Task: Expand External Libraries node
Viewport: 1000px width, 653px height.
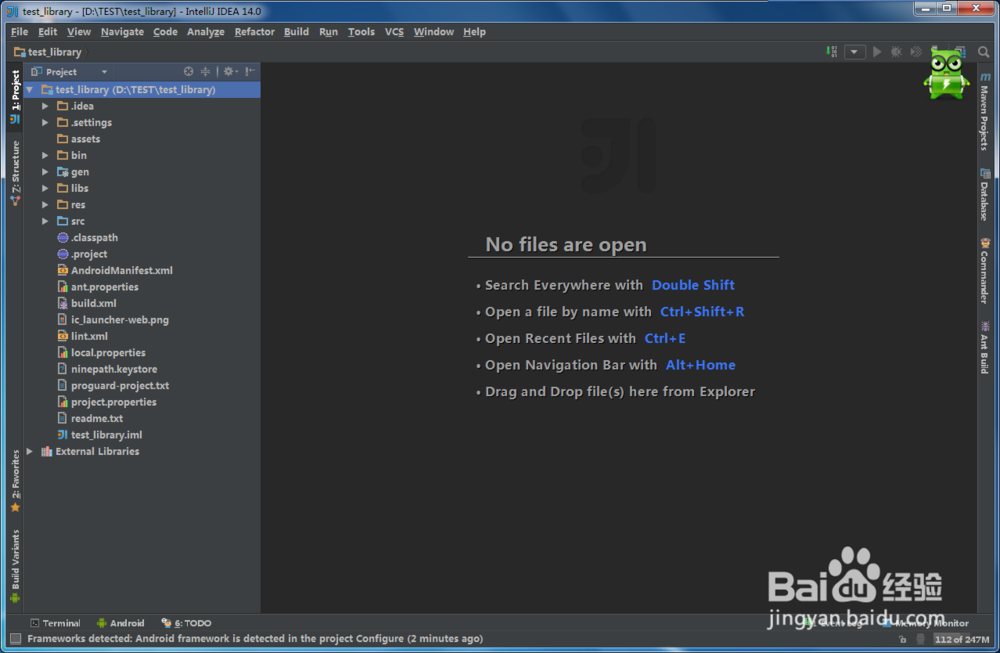Action: pyautogui.click(x=29, y=451)
